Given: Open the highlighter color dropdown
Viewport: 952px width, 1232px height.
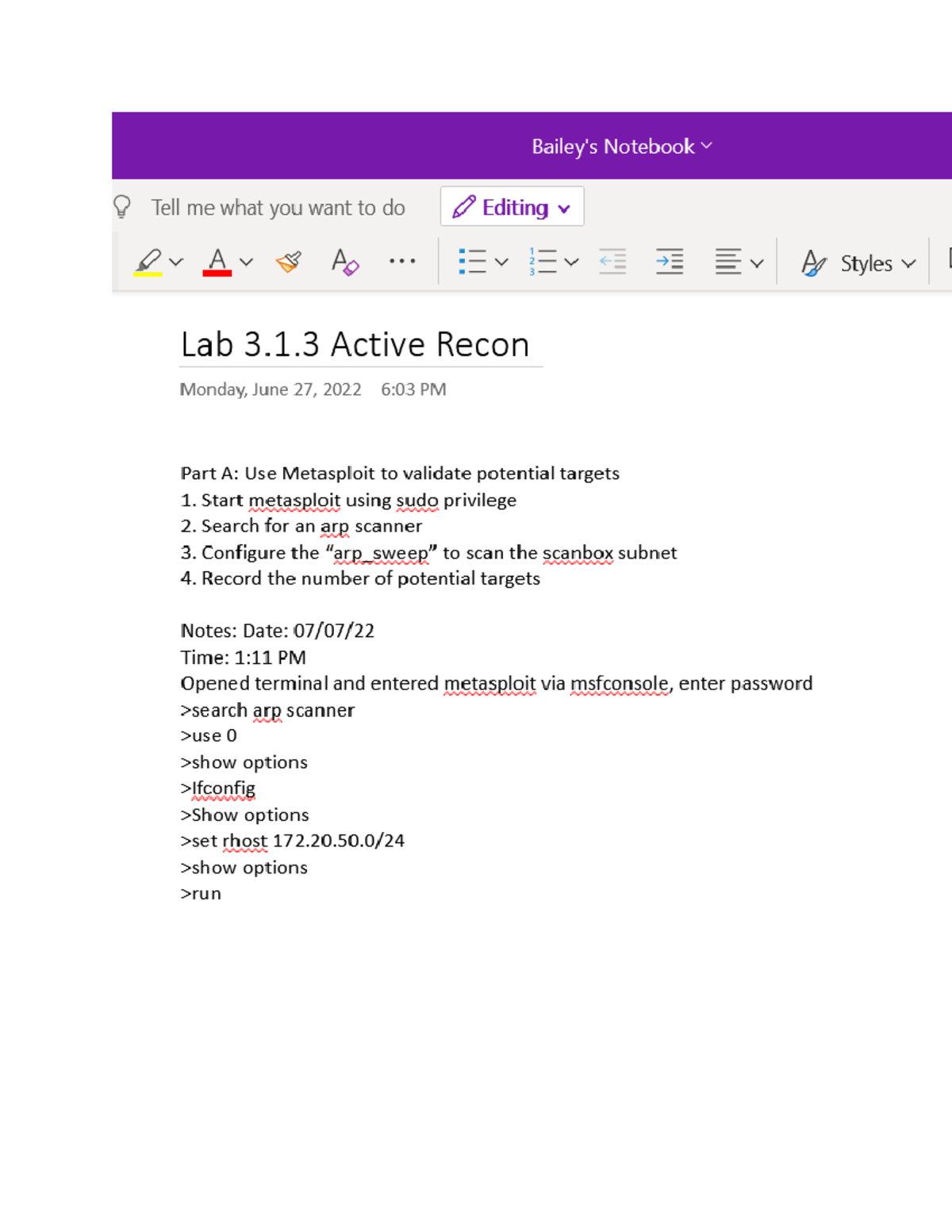Looking at the screenshot, I should coord(175,261).
